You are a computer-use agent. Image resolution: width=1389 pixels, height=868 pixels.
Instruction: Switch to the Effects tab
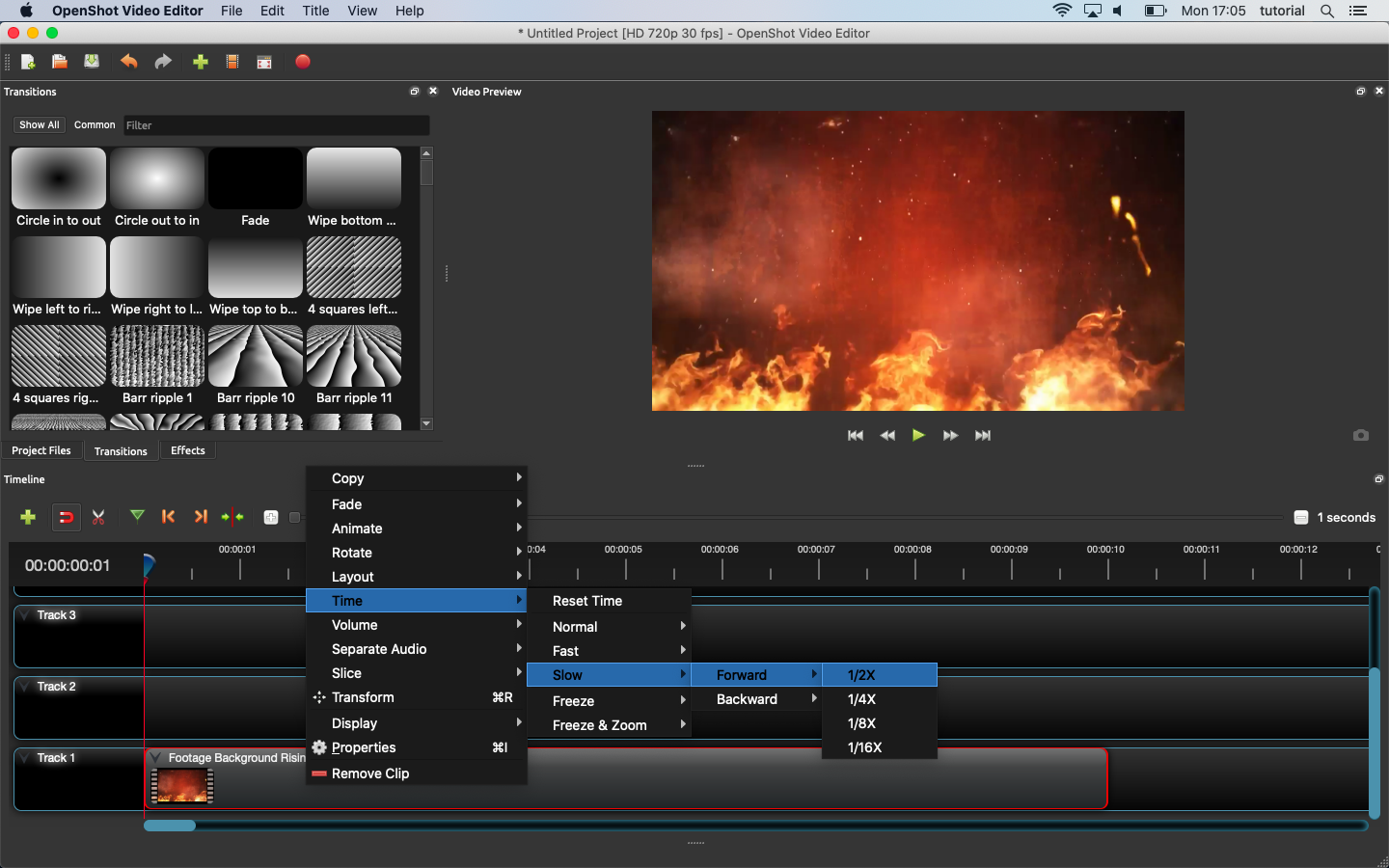pyautogui.click(x=187, y=450)
